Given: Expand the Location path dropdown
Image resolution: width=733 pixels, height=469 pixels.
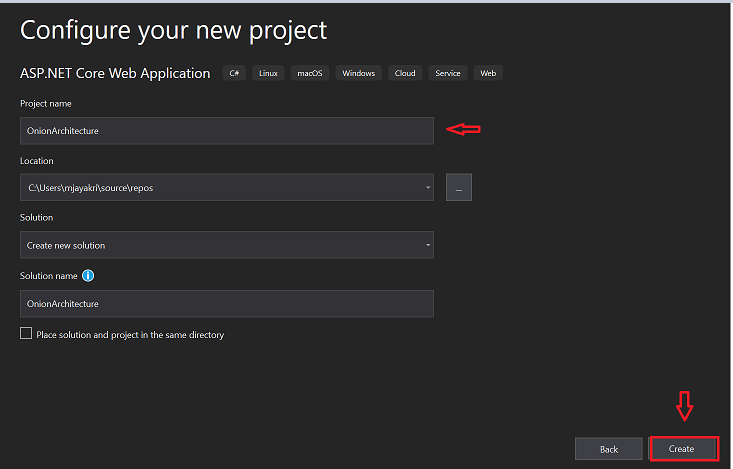Looking at the screenshot, I should click(427, 188).
